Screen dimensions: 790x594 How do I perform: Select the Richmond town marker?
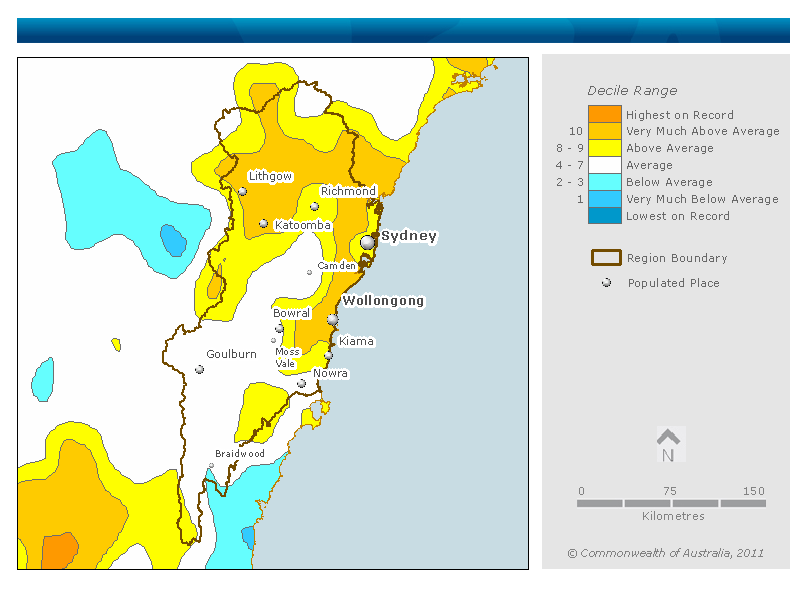(x=314, y=207)
